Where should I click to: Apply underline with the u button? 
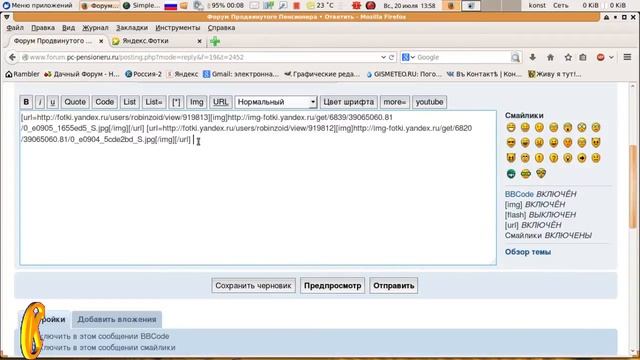(x=52, y=102)
